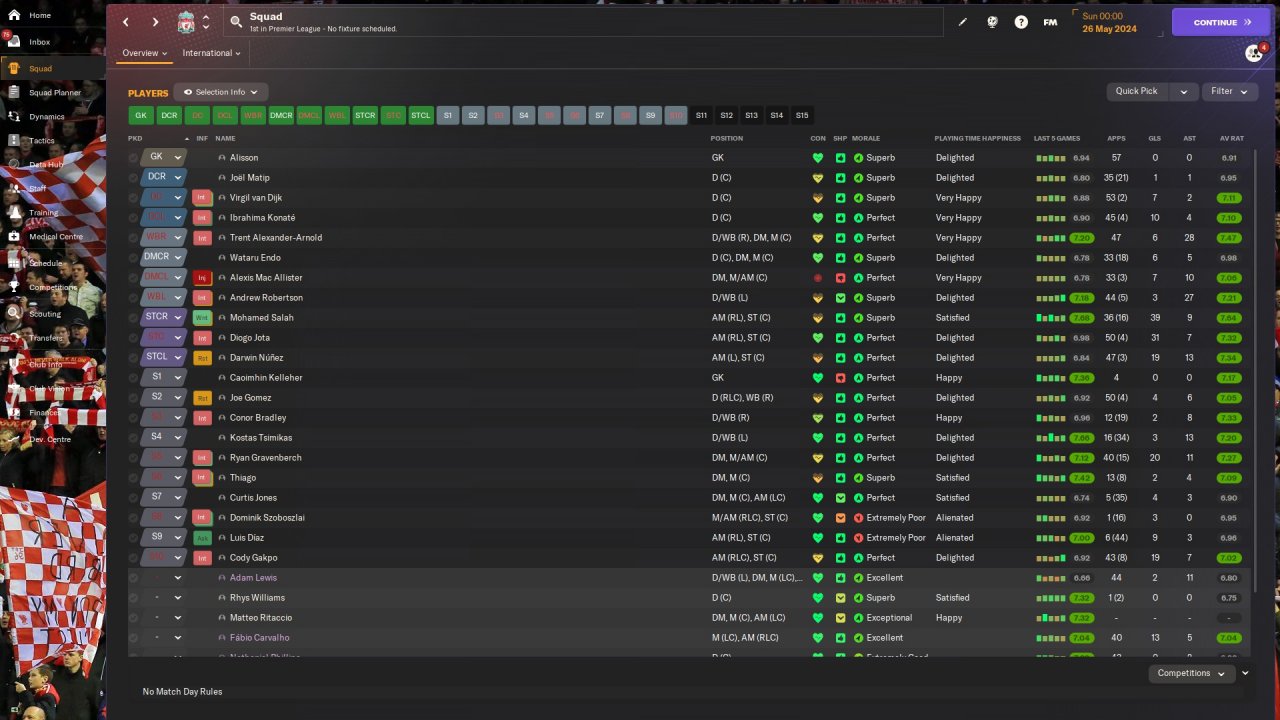The height and width of the screenshot is (720, 1280).
Task: Sort the table by the Name column
Action: pos(225,138)
